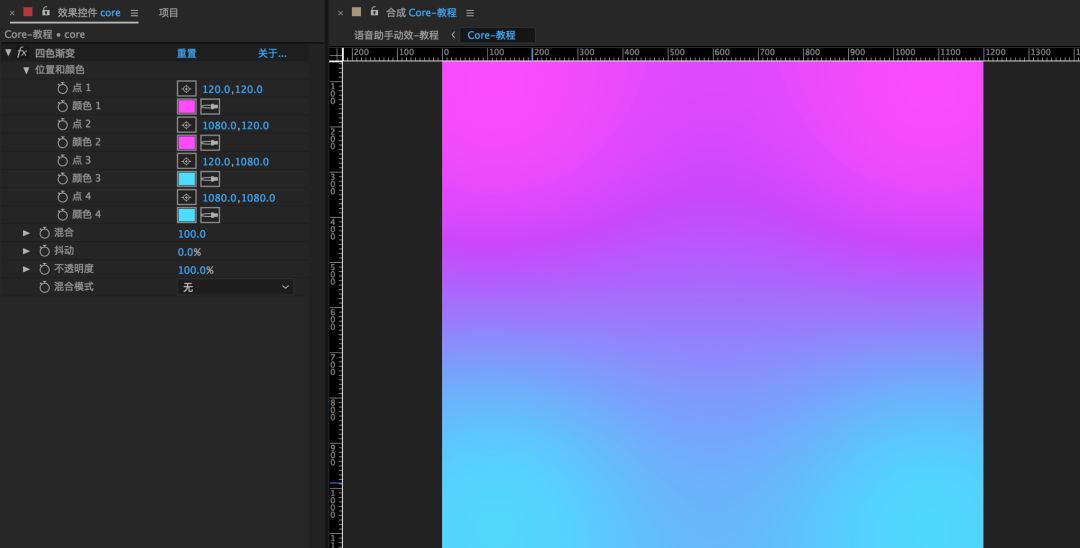This screenshot has width=1080, height=548.
Task: Open the 语音助手动效-教程 breadcrumb
Action: 396,35
